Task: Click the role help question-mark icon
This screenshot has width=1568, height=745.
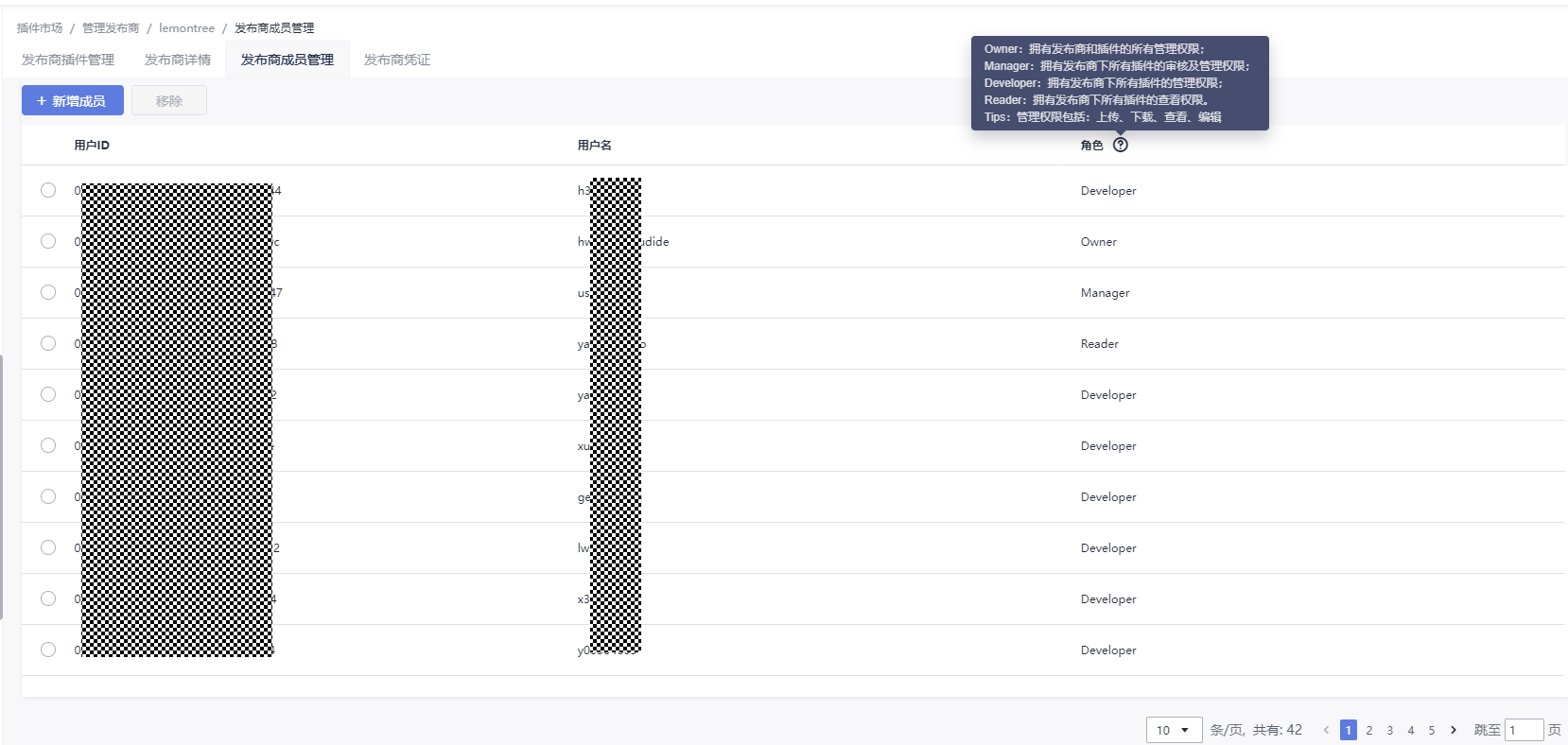Action: (x=1121, y=145)
